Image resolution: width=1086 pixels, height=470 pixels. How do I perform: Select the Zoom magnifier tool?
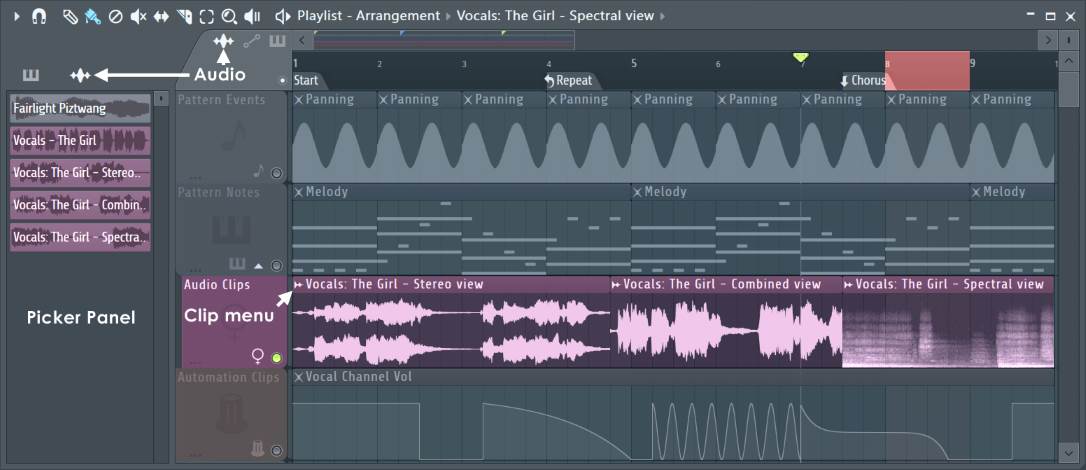click(229, 16)
